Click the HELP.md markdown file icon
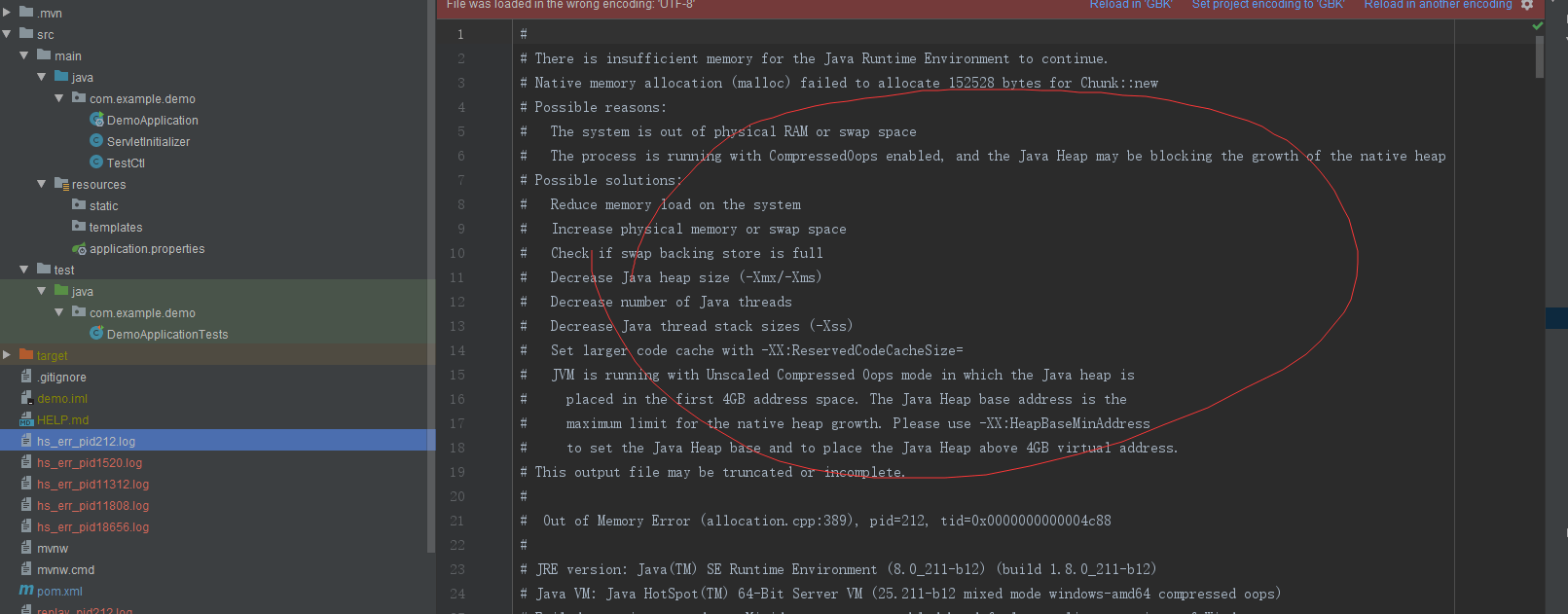 pos(26,419)
